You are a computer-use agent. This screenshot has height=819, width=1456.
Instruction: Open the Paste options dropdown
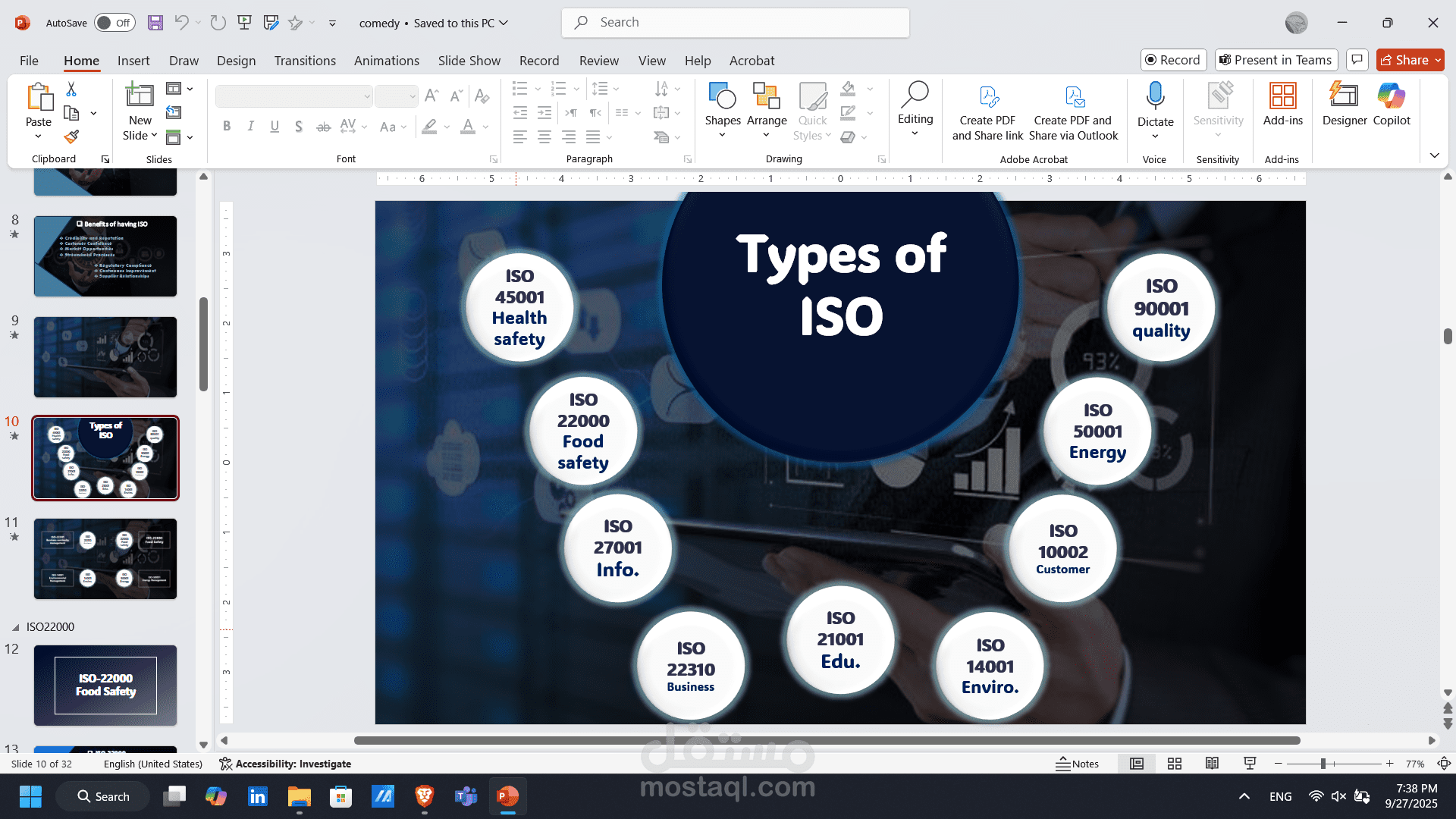point(38,136)
